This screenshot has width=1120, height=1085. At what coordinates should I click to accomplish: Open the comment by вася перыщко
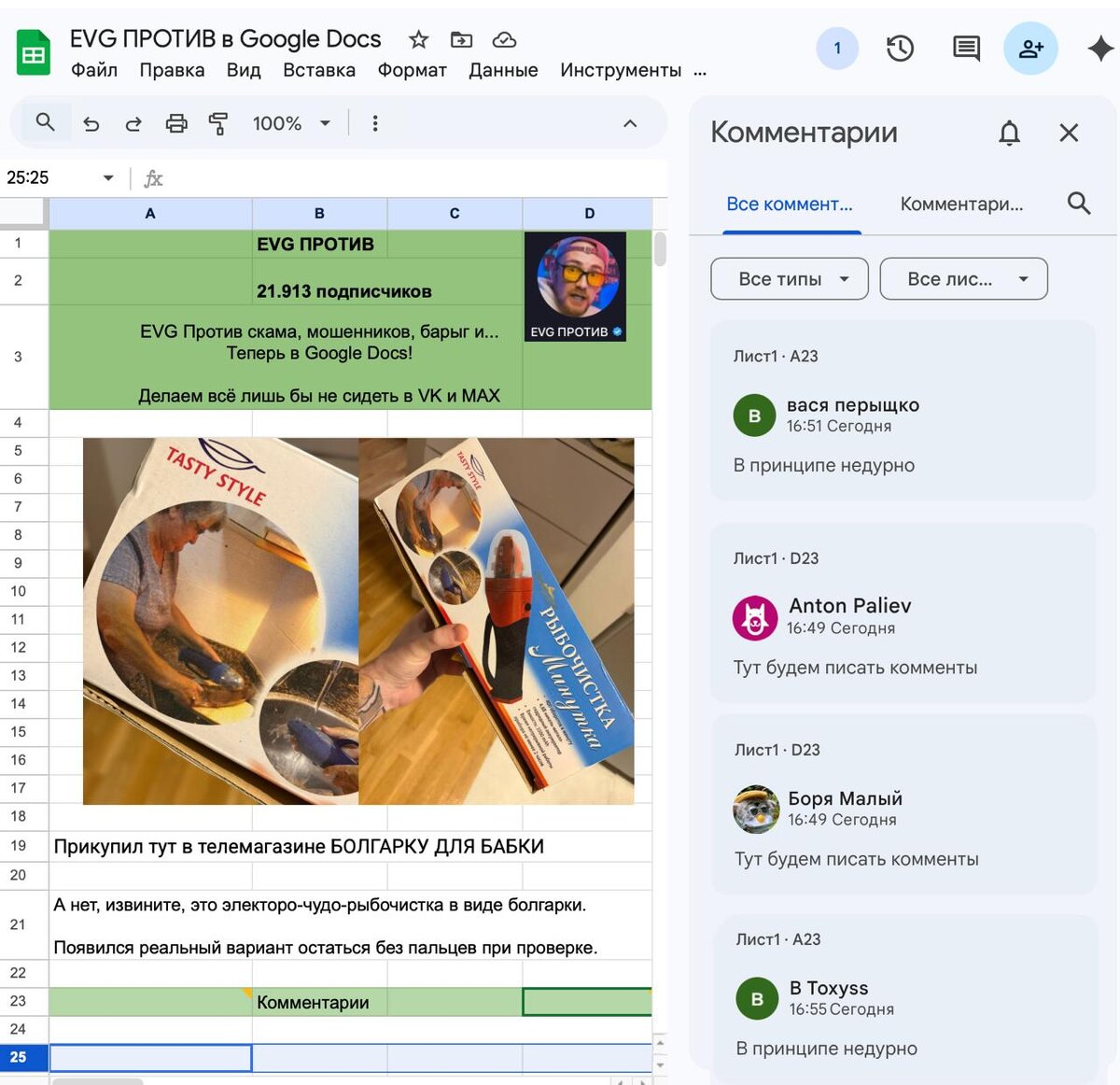click(903, 411)
